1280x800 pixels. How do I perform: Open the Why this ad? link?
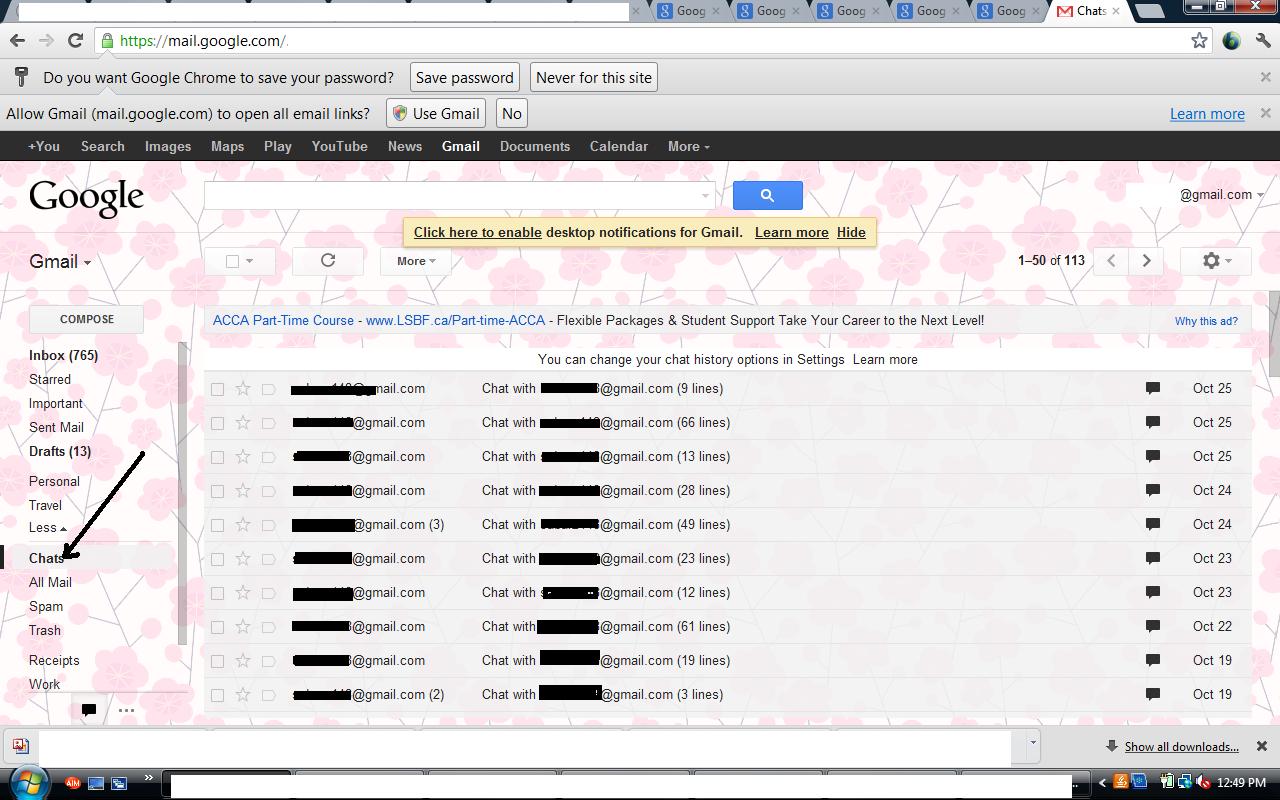(1206, 321)
